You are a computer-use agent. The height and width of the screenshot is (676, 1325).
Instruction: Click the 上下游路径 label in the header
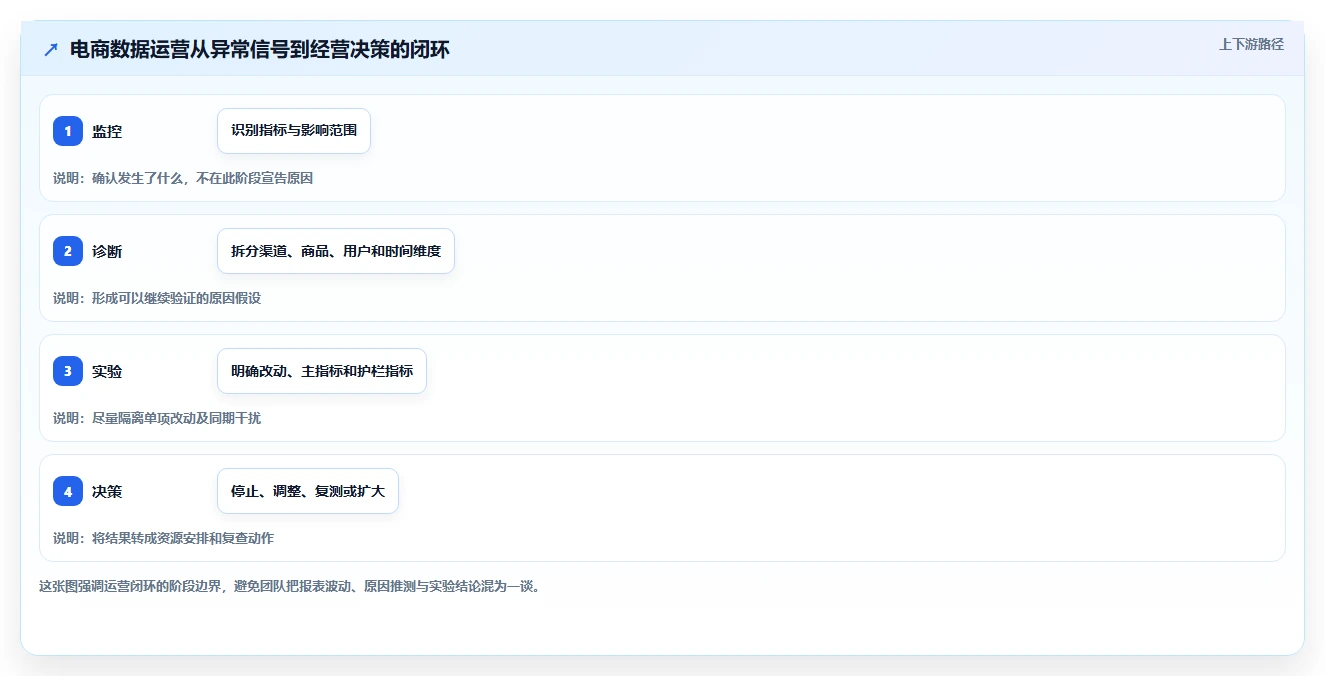point(1251,45)
